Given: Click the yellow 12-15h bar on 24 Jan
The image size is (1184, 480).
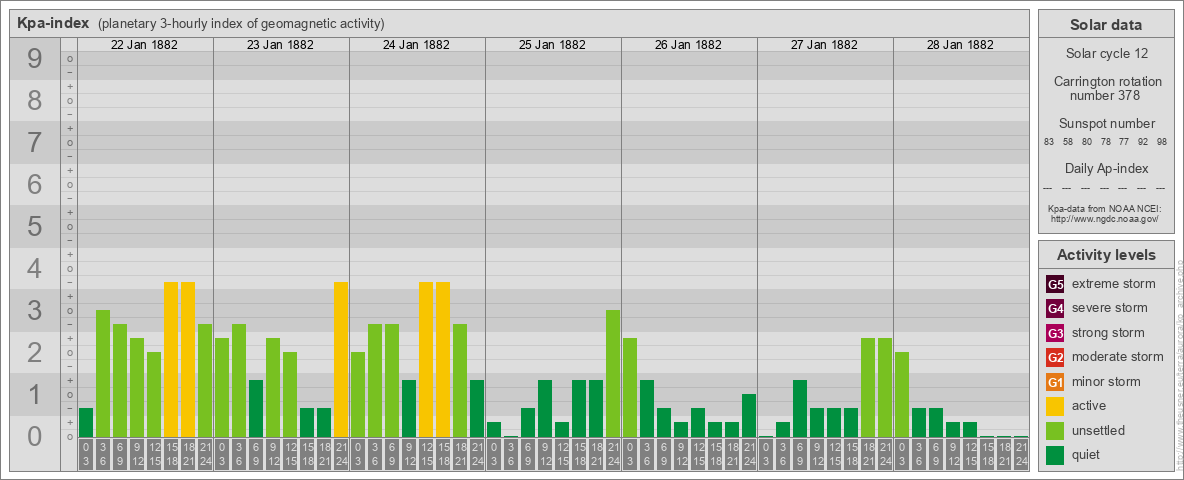Looking at the screenshot, I should click(x=426, y=360).
